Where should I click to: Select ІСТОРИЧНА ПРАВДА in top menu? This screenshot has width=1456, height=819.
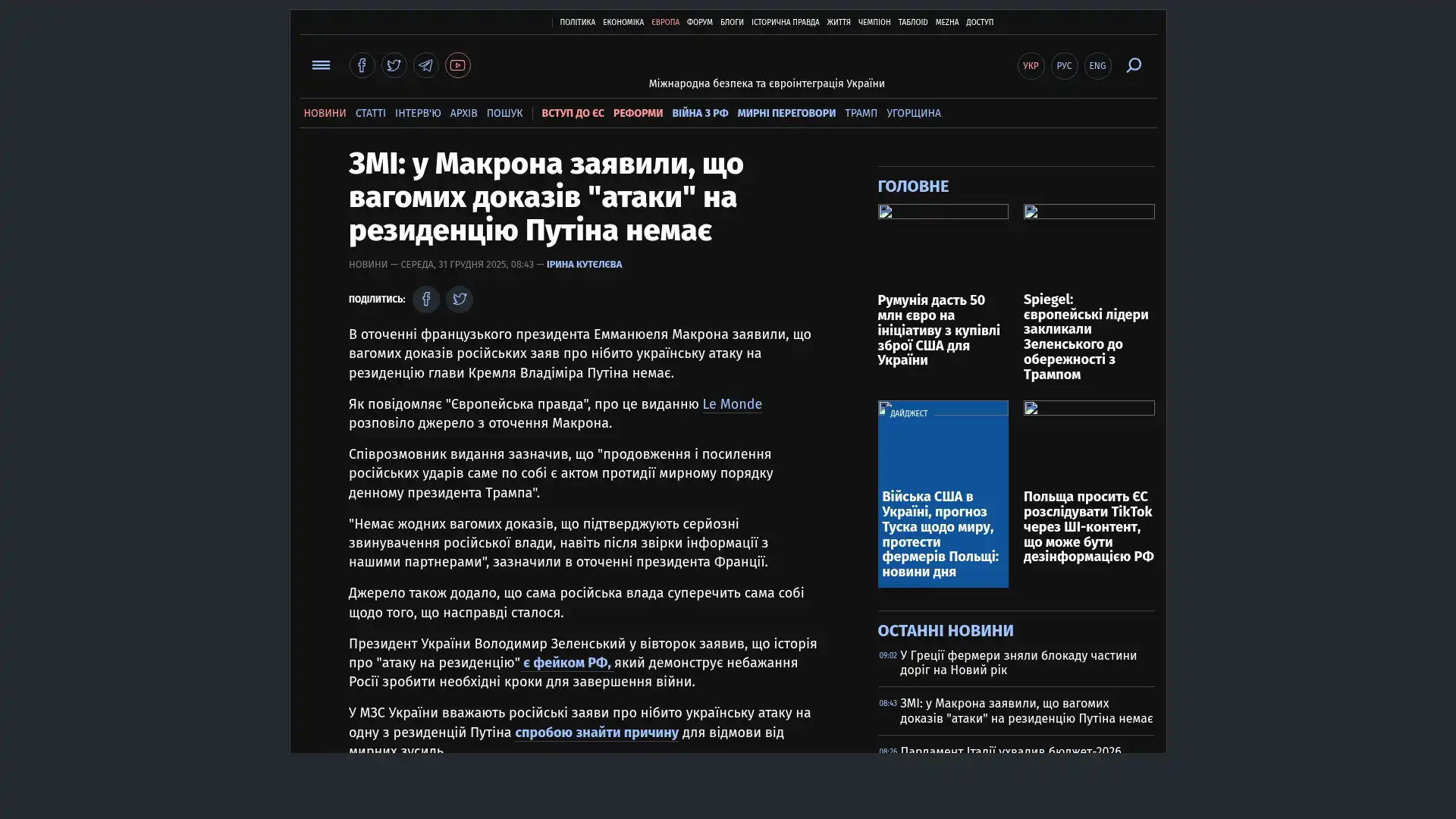pyautogui.click(x=784, y=23)
